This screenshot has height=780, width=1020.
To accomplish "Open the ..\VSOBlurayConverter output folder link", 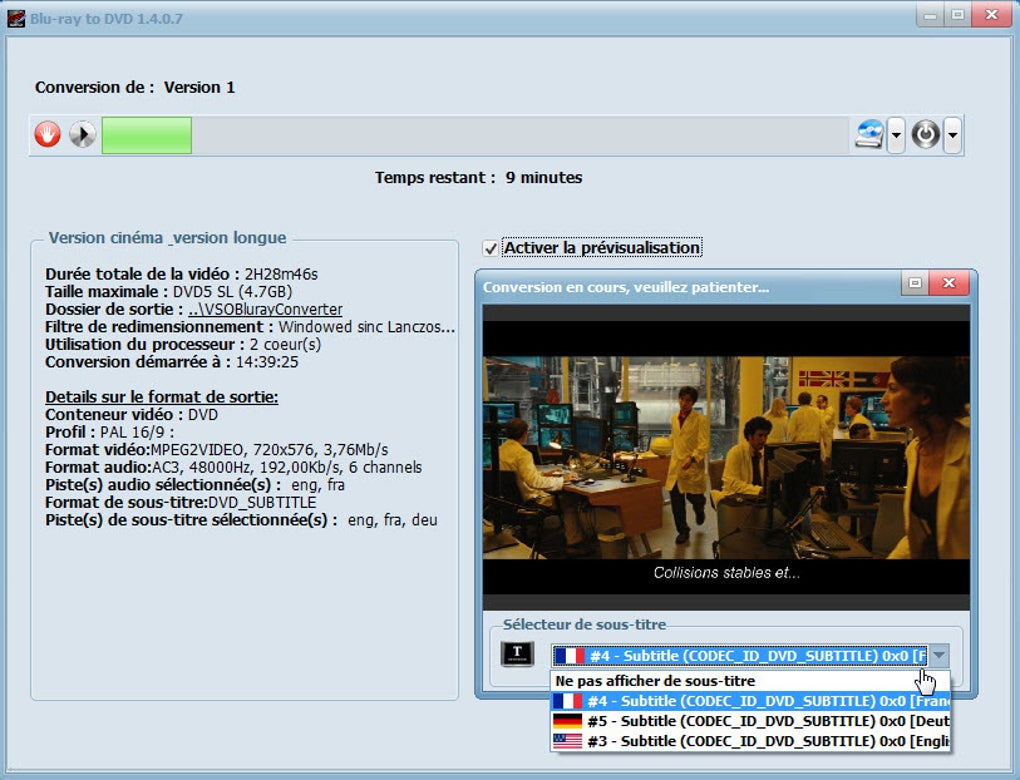I will [265, 310].
